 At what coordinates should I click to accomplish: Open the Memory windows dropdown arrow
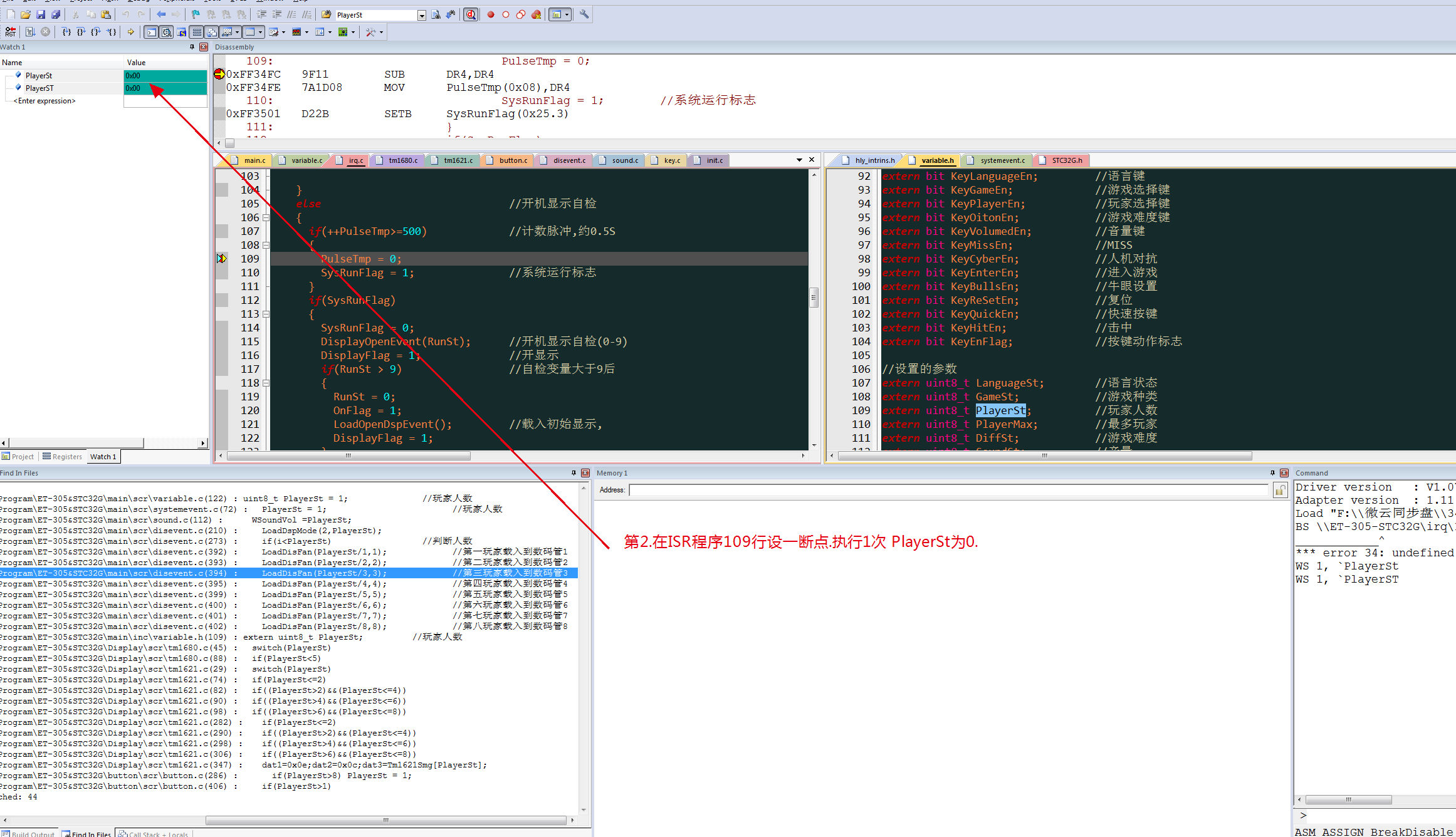point(260,32)
